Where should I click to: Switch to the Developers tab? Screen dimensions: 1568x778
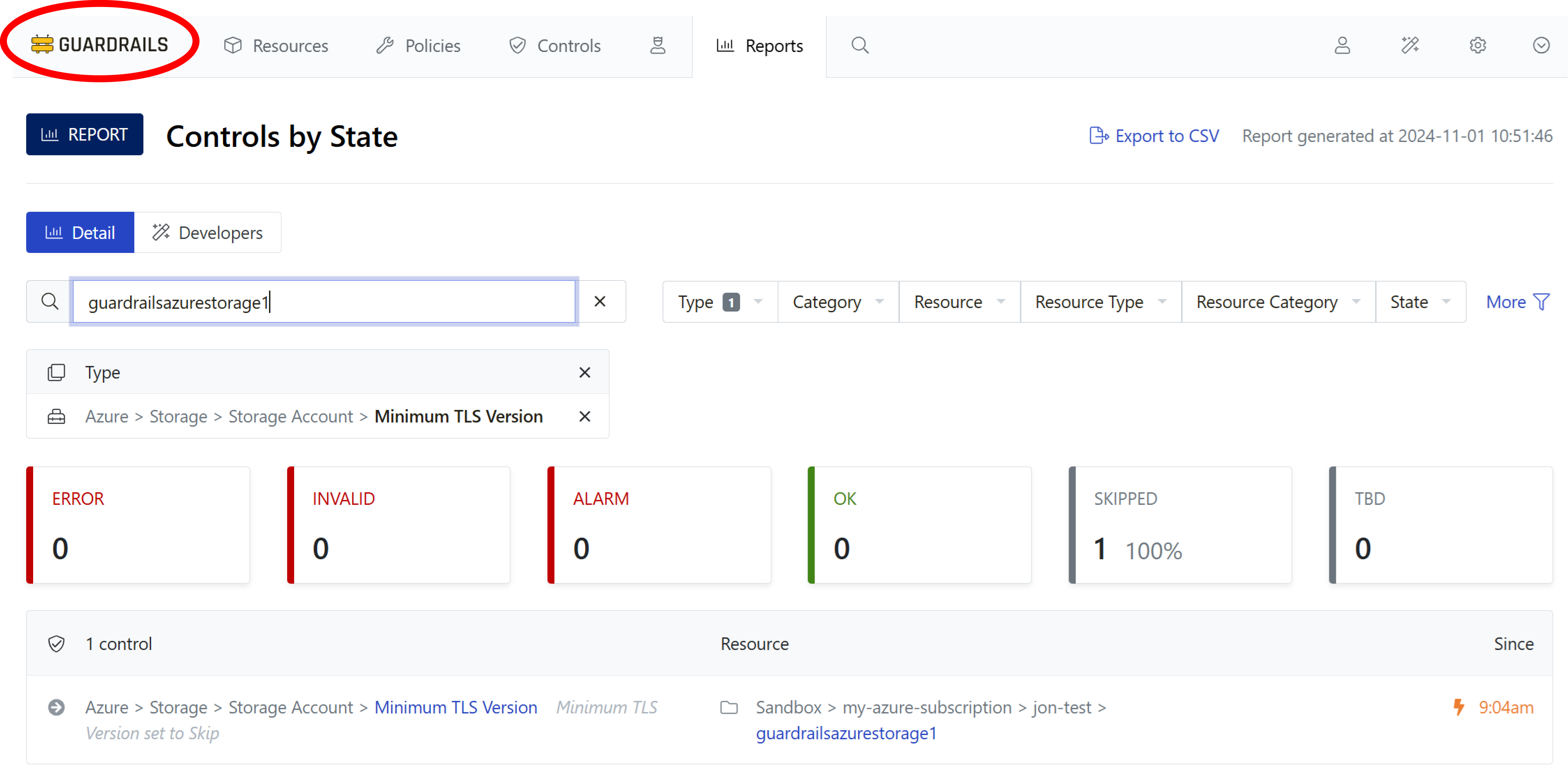pos(208,233)
